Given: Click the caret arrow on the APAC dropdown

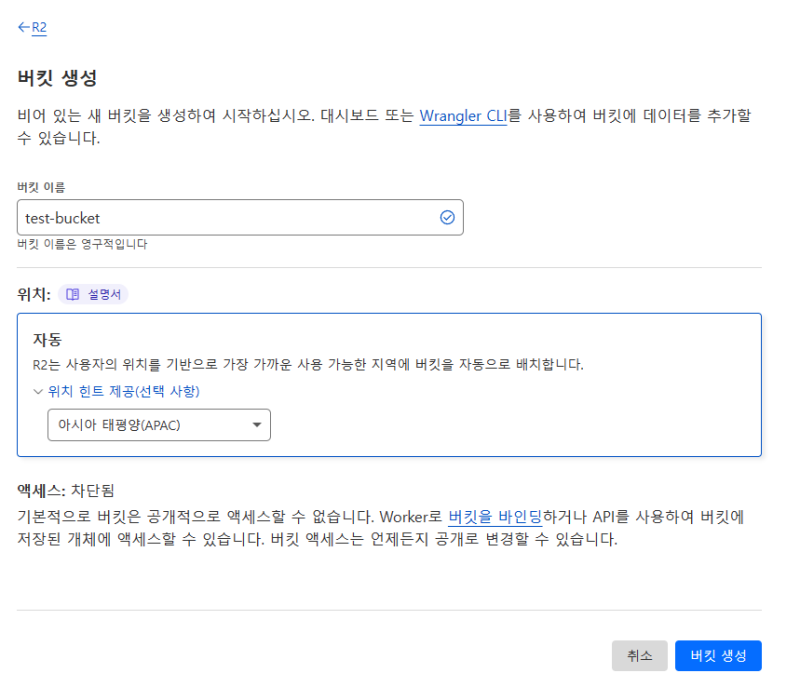Looking at the screenshot, I should 257,425.
